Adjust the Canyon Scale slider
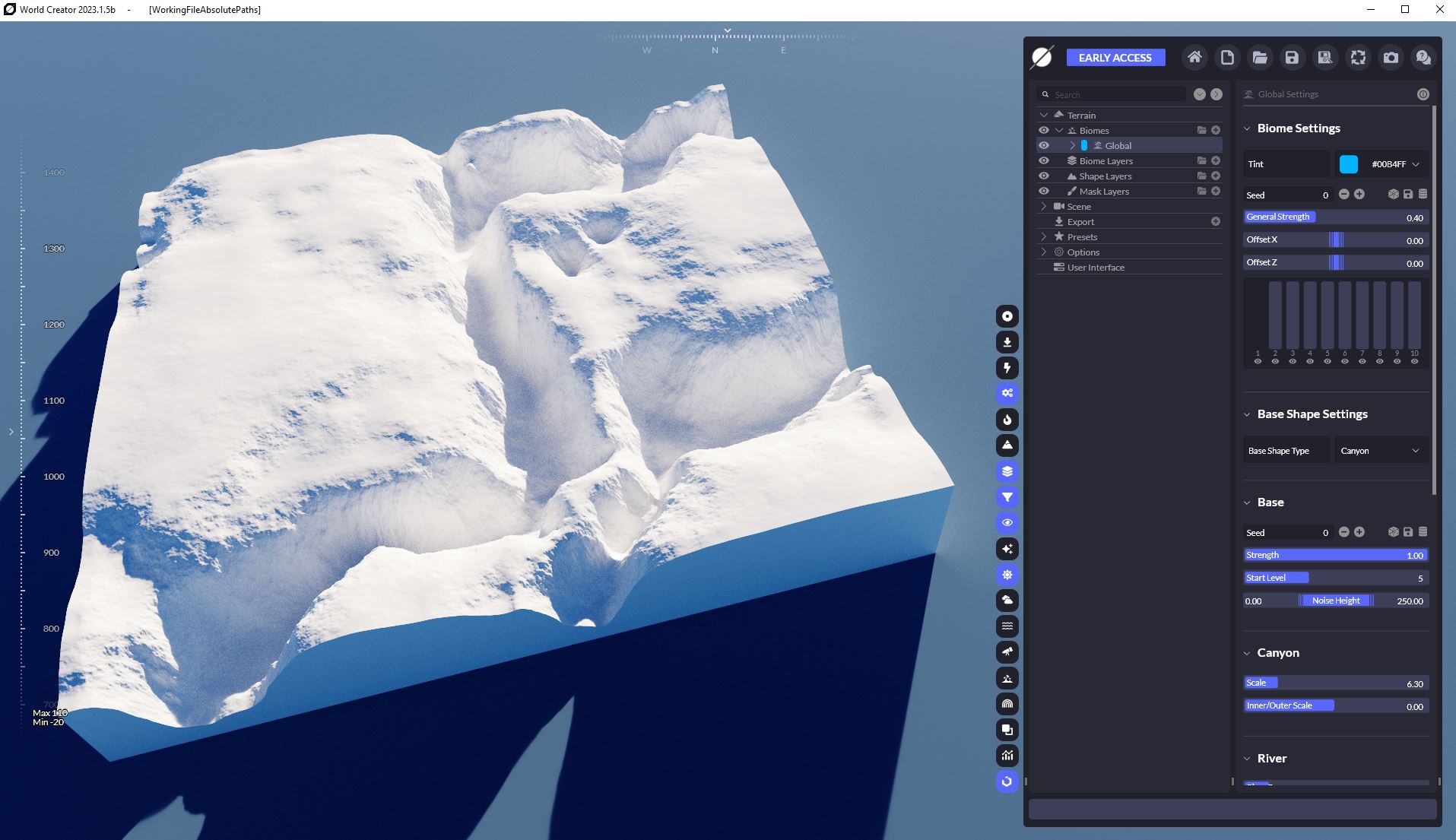 click(x=1337, y=683)
